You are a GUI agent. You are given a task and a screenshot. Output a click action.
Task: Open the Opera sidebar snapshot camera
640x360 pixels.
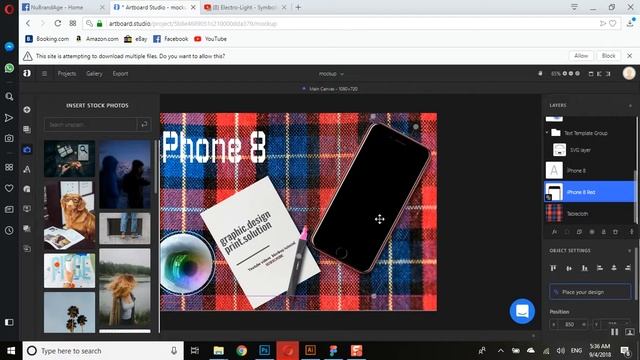(x=9, y=138)
